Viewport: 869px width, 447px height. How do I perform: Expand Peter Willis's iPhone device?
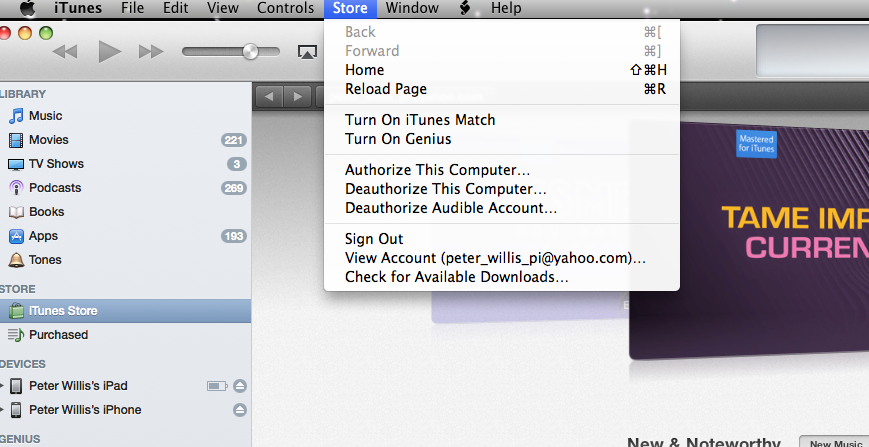(2, 410)
